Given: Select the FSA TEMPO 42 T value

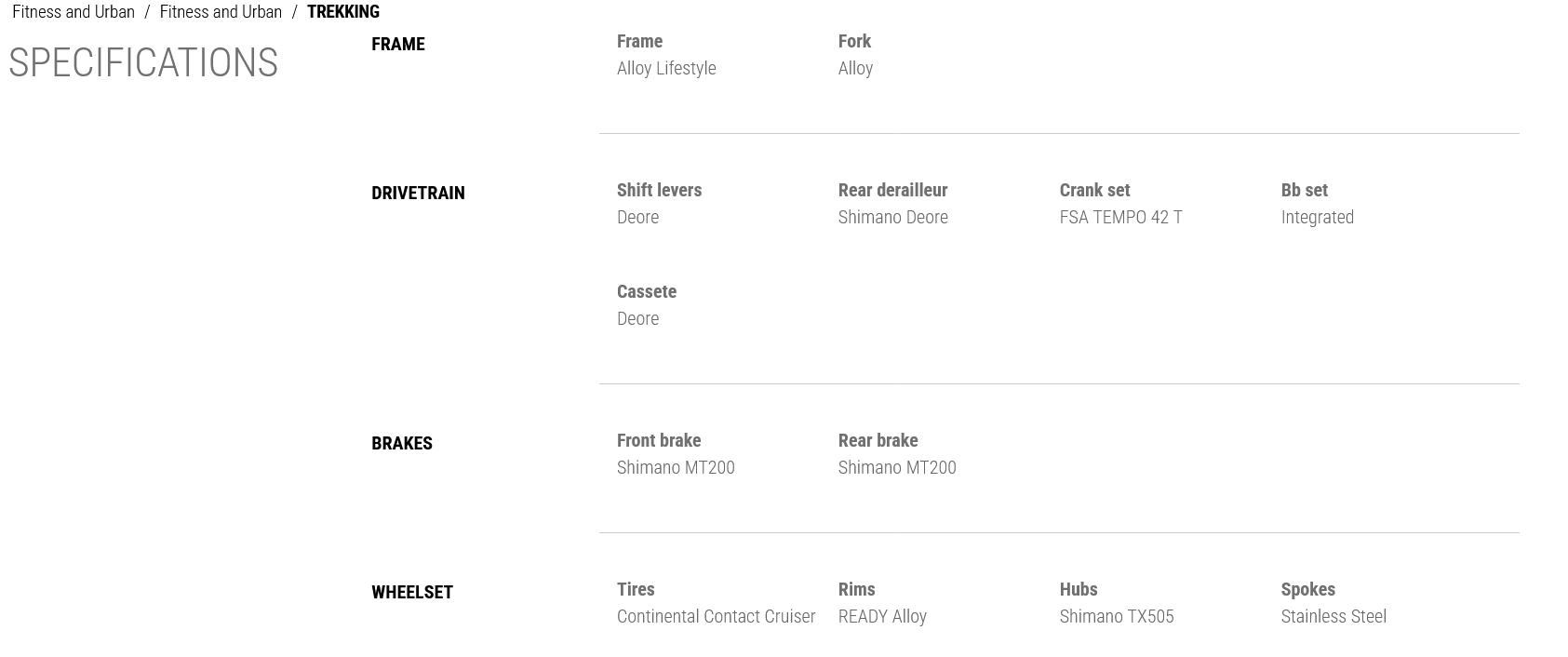Looking at the screenshot, I should (x=1120, y=217).
